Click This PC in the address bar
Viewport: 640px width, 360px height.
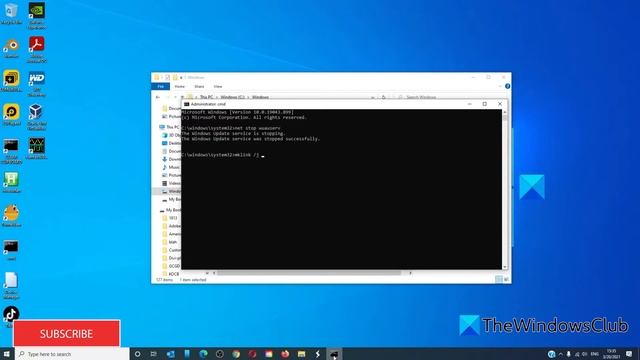click(206, 97)
